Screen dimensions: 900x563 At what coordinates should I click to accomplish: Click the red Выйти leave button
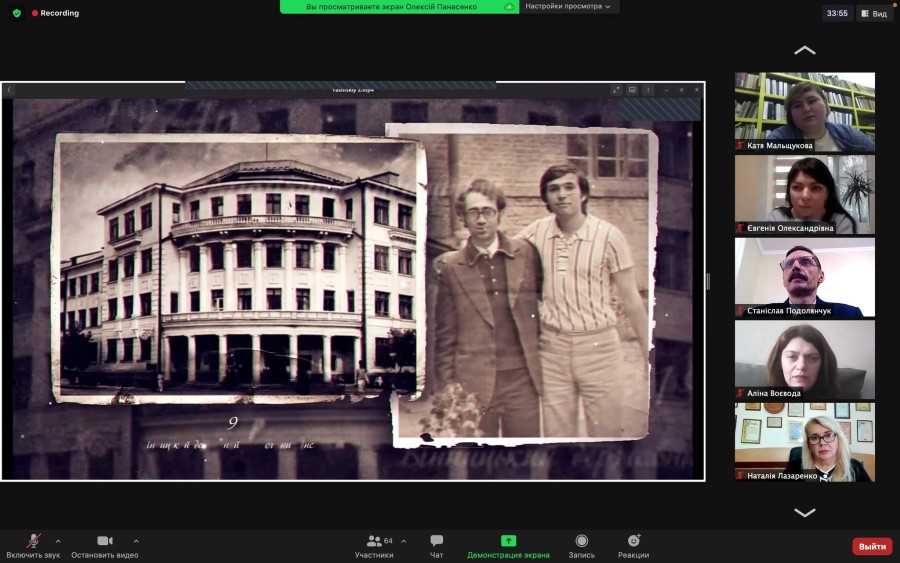point(872,546)
